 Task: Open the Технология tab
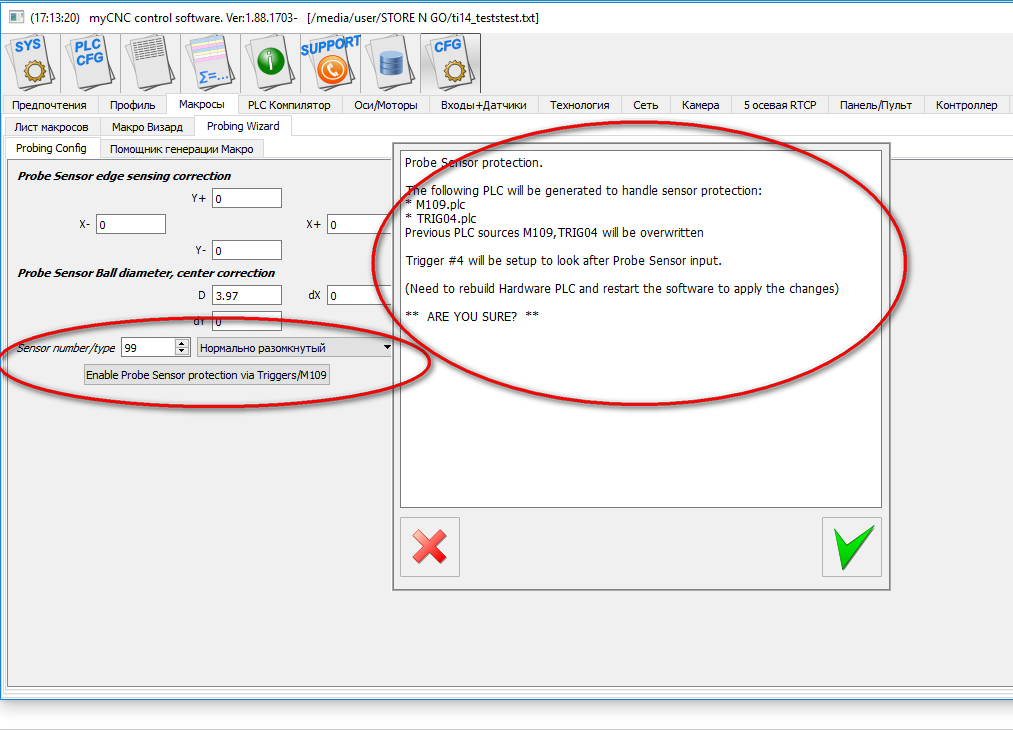click(x=580, y=105)
